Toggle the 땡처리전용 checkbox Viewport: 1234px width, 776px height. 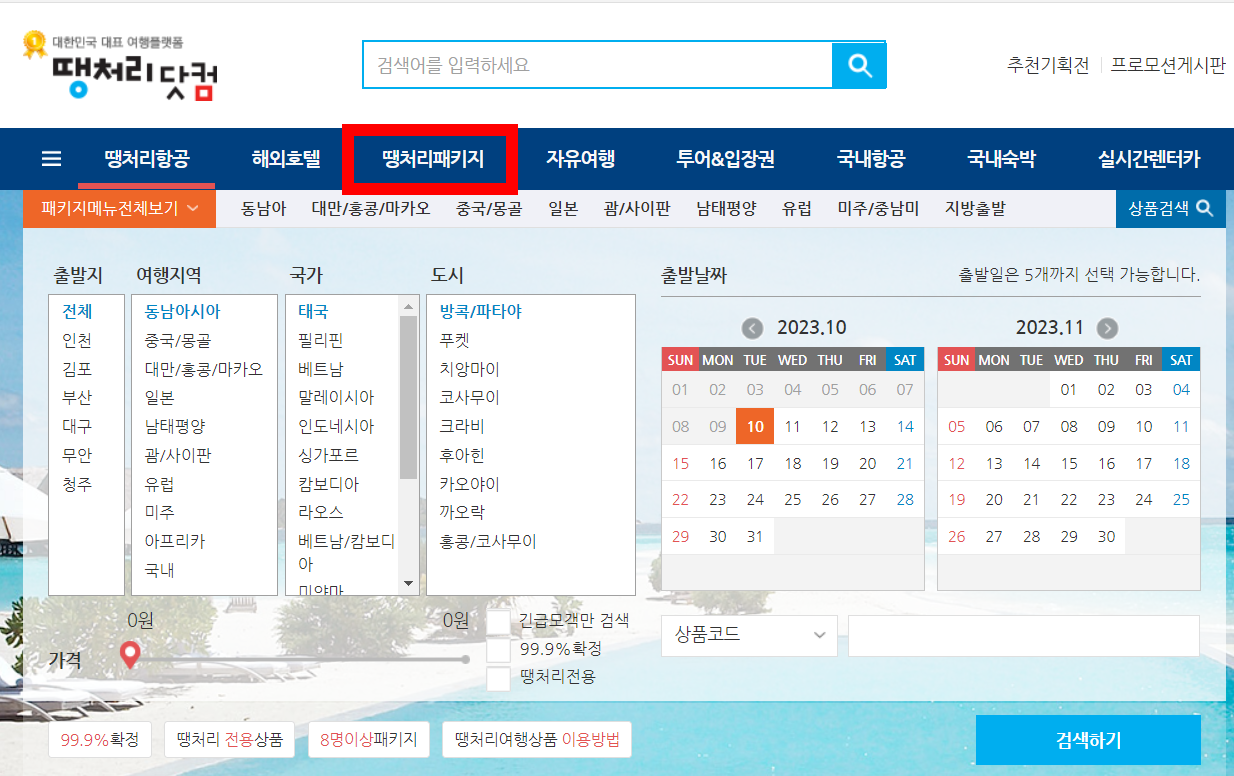(x=497, y=678)
